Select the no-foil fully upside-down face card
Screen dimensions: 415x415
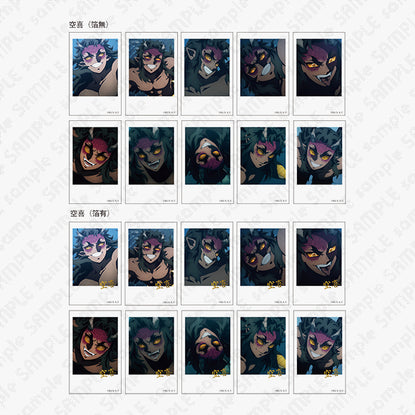coord(207,162)
